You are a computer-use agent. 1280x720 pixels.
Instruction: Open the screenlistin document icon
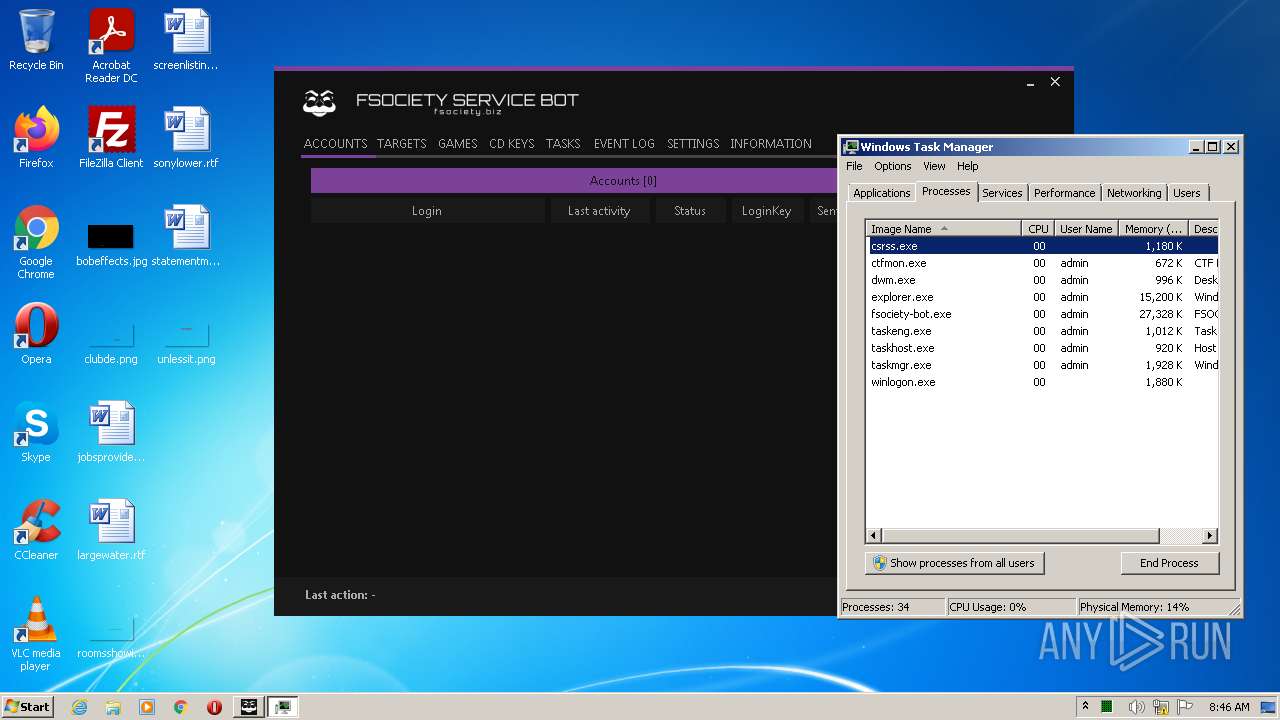pos(186,40)
